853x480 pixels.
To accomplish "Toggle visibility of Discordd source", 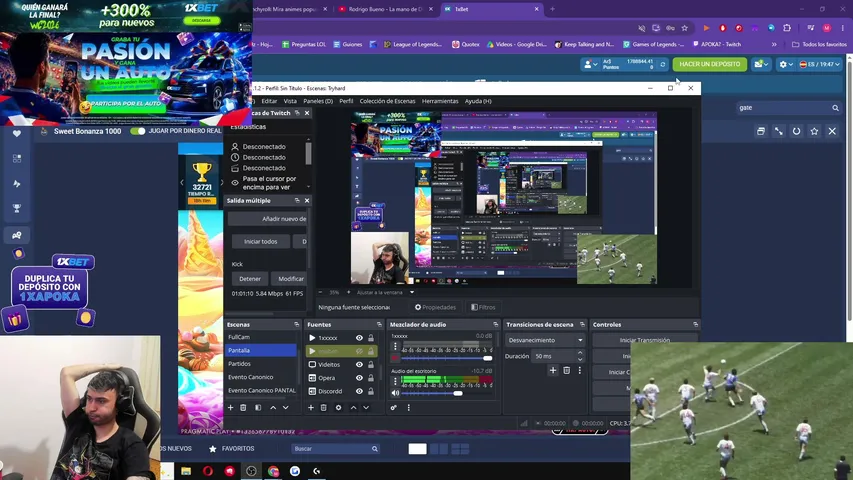I will click(359, 391).
